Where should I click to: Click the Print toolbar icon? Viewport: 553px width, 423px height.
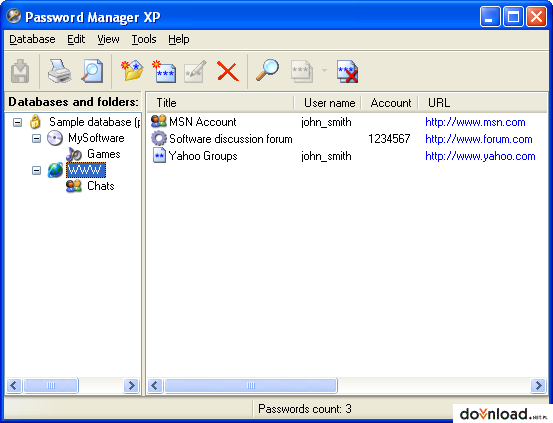pyautogui.click(x=60, y=71)
